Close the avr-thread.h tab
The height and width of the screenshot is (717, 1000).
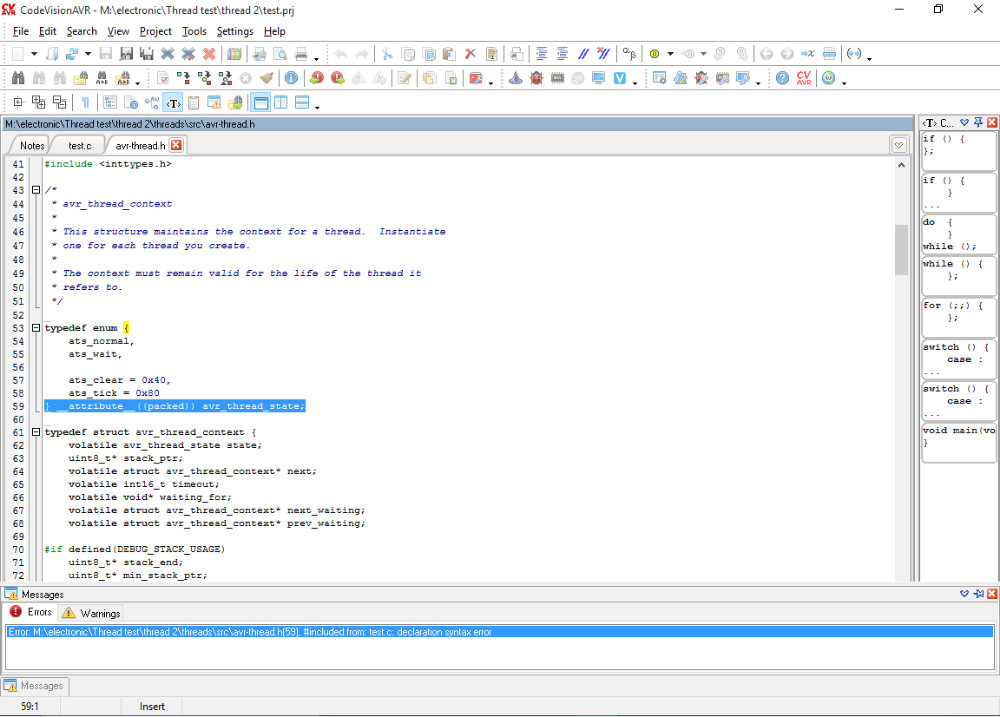[x=176, y=146]
